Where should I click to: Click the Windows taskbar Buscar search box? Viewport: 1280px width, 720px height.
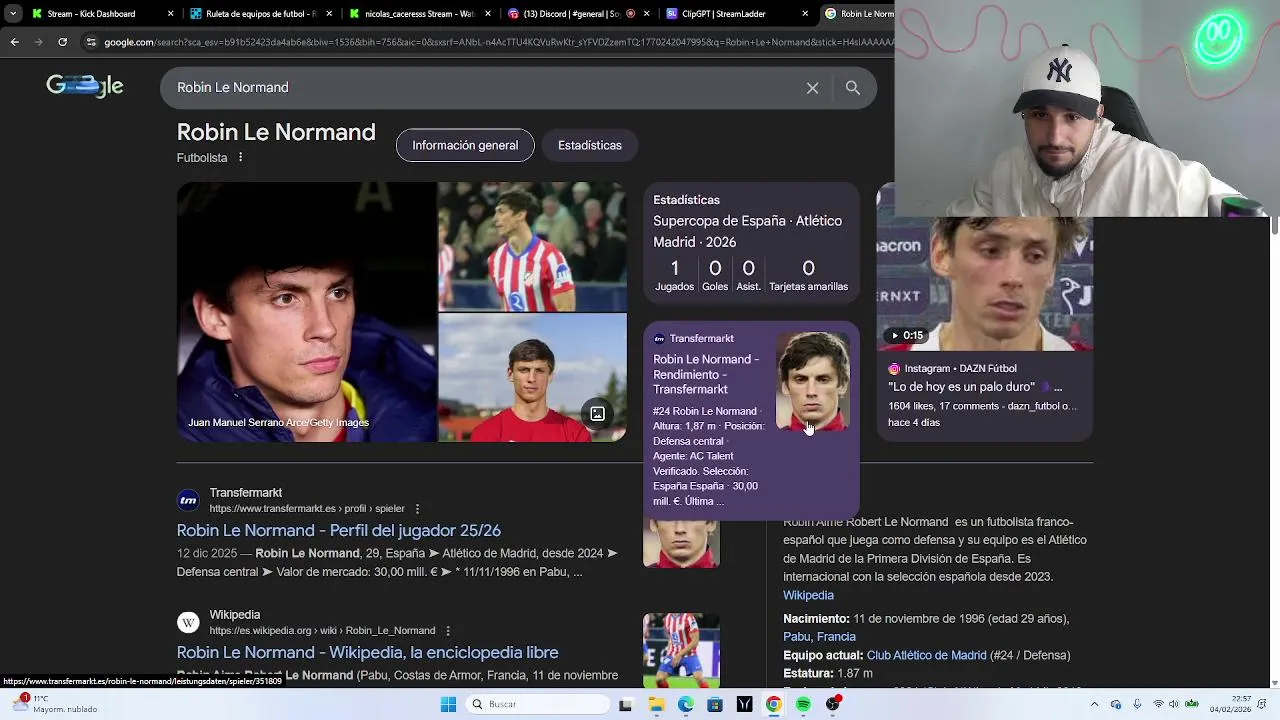click(x=538, y=704)
